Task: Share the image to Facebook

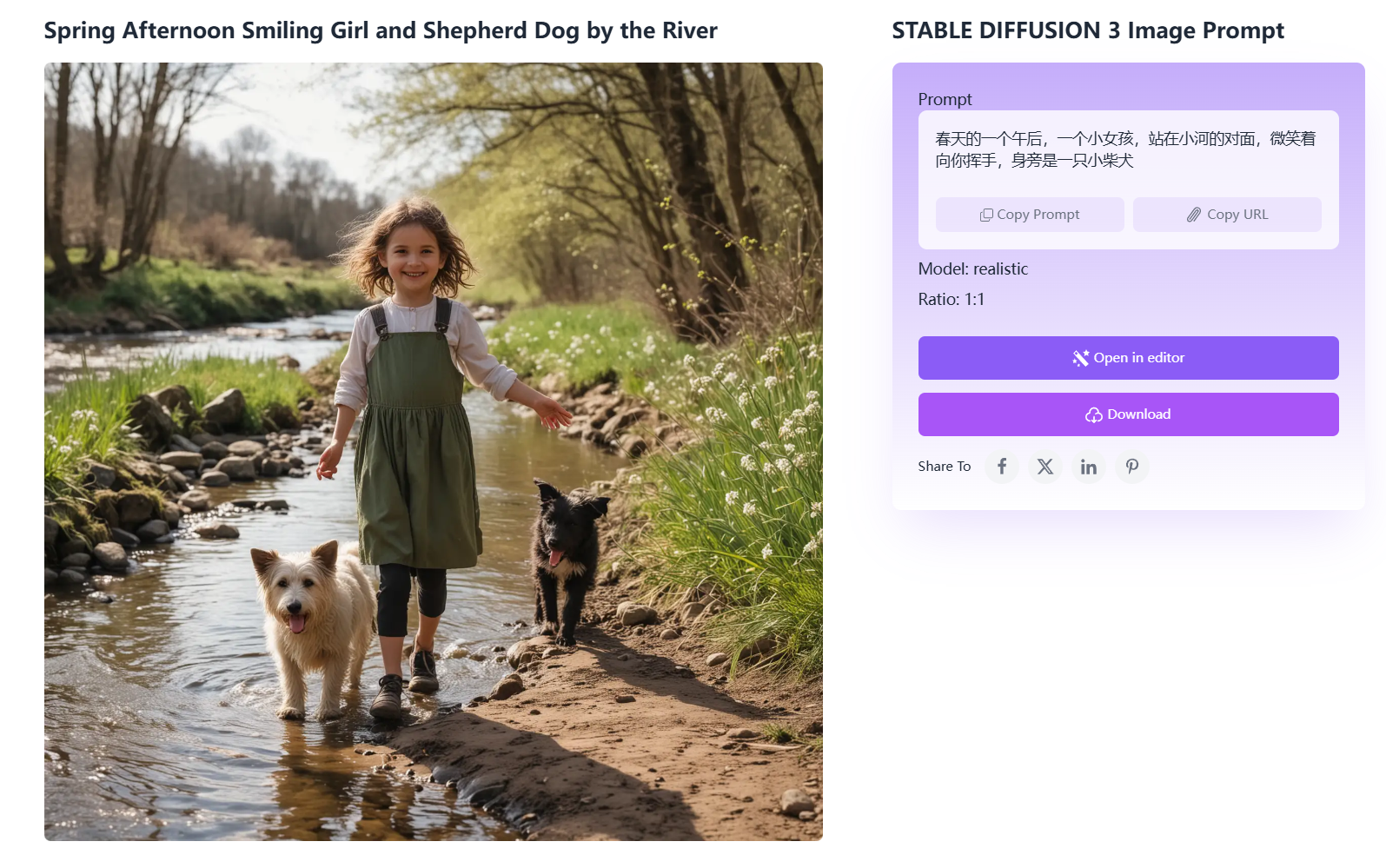Action: (1002, 467)
